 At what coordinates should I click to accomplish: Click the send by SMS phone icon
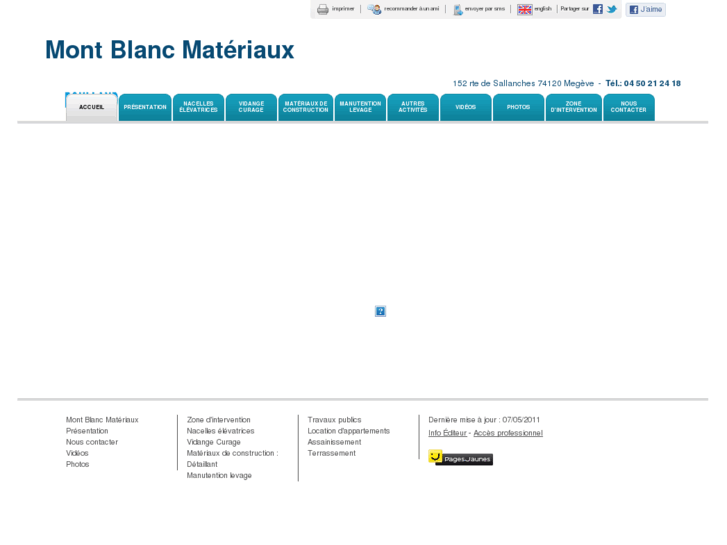458,9
